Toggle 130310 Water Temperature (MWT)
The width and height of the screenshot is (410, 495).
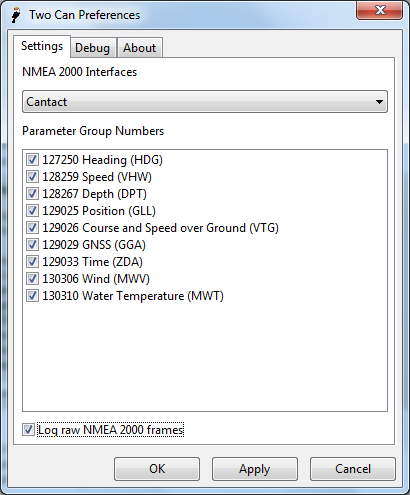point(32,296)
